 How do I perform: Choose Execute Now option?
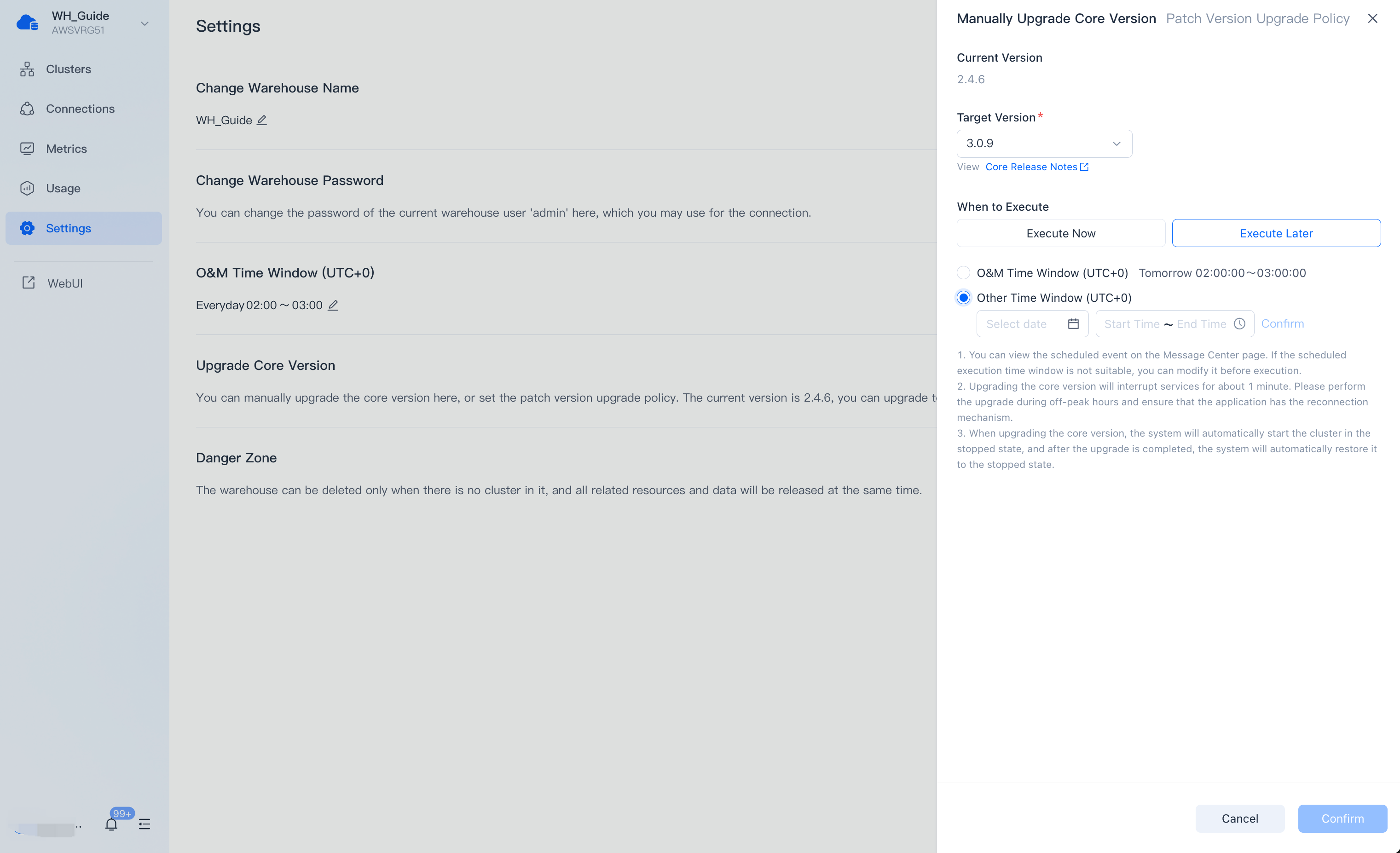(1061, 233)
